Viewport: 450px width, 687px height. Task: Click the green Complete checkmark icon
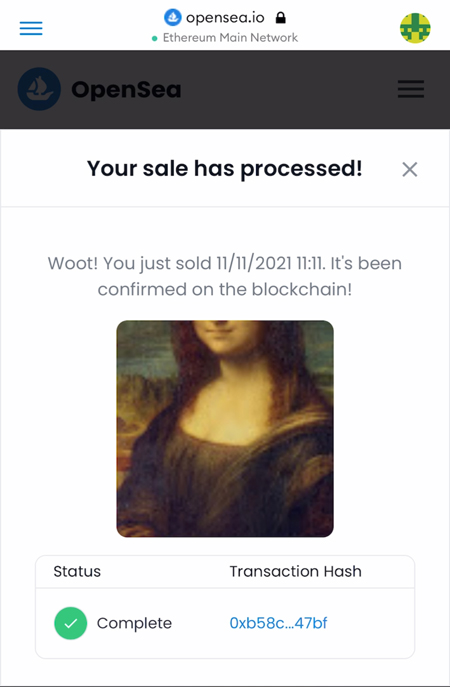tap(71, 623)
